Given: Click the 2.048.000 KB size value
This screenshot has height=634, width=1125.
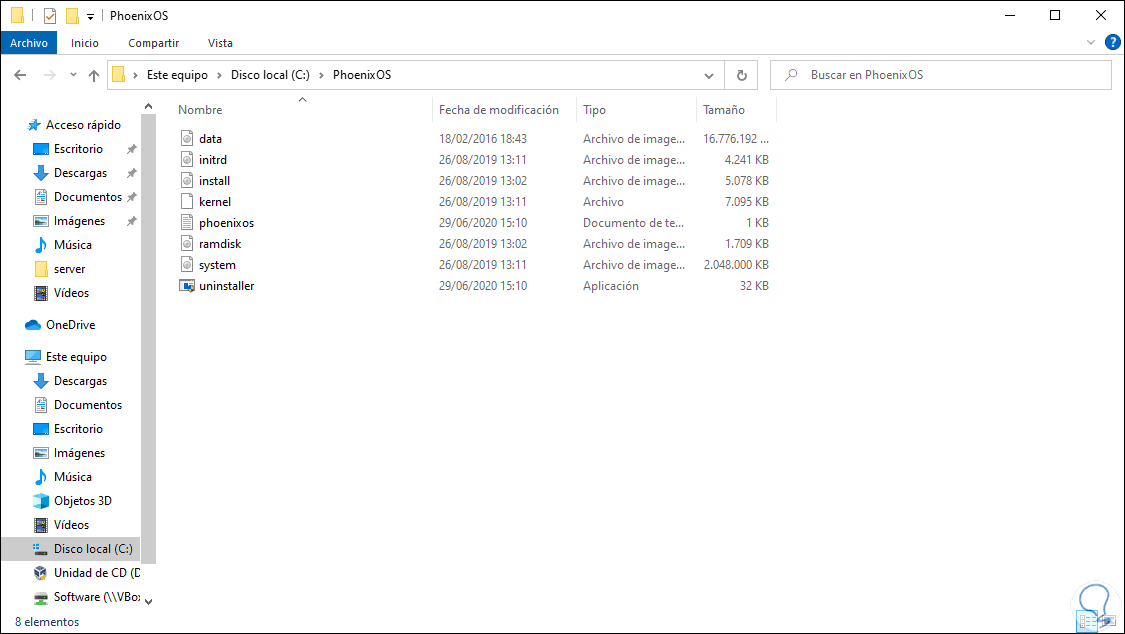Looking at the screenshot, I should (736, 265).
